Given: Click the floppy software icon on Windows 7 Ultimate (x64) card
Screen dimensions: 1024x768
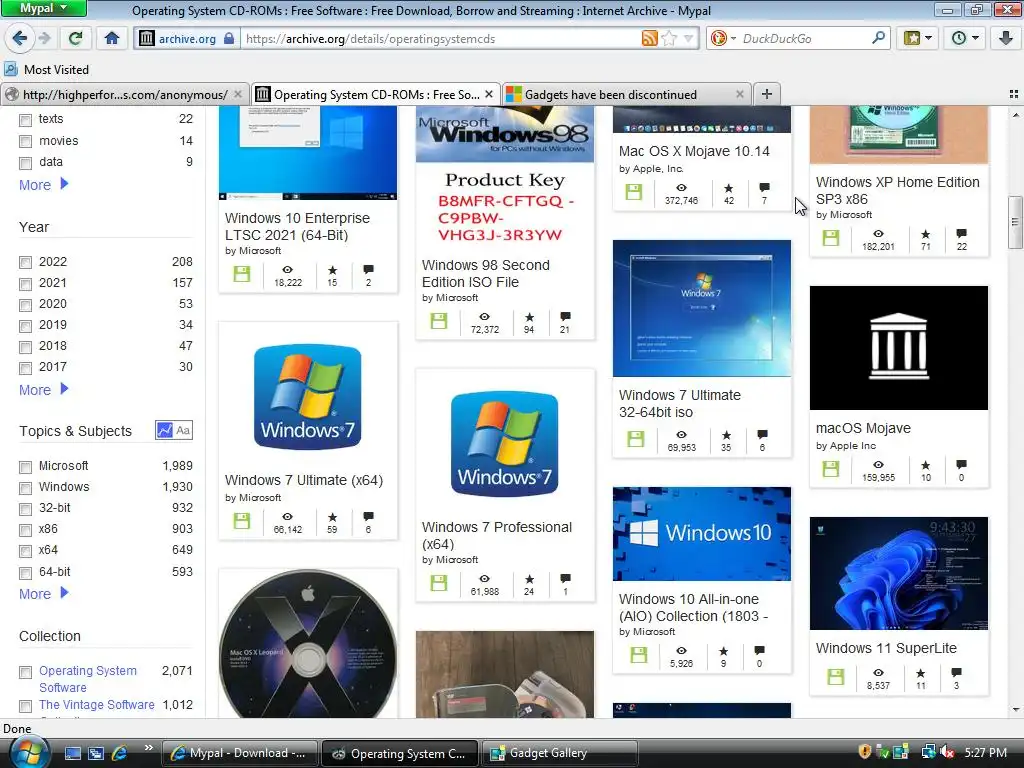Looking at the screenshot, I should point(242,520).
